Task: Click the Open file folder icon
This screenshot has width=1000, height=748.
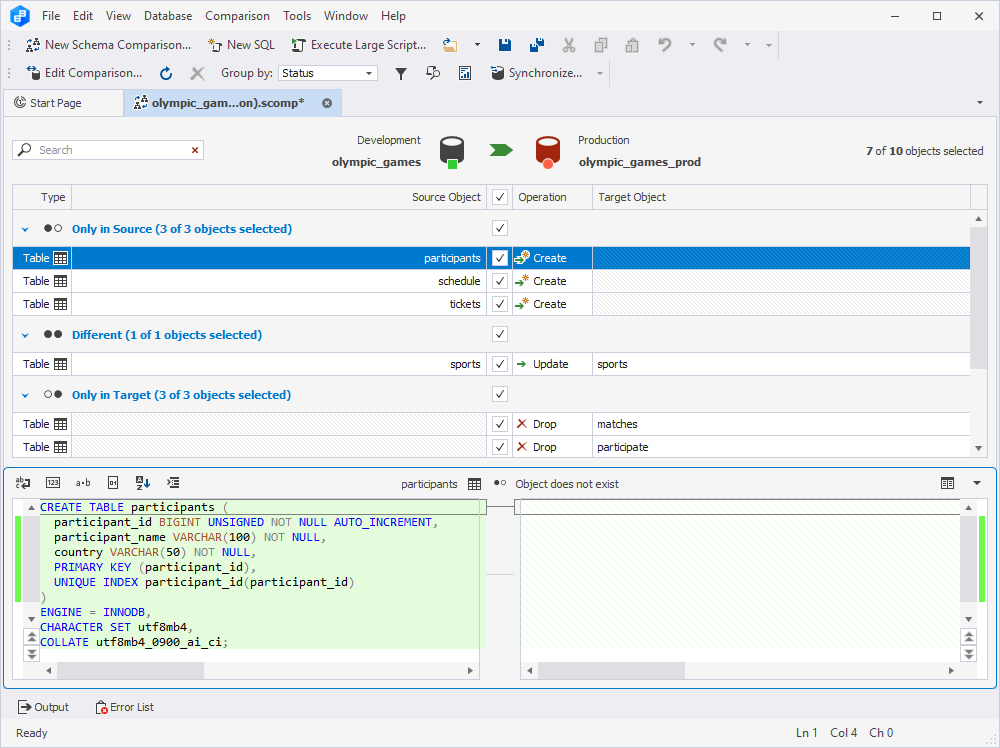Action: (450, 45)
